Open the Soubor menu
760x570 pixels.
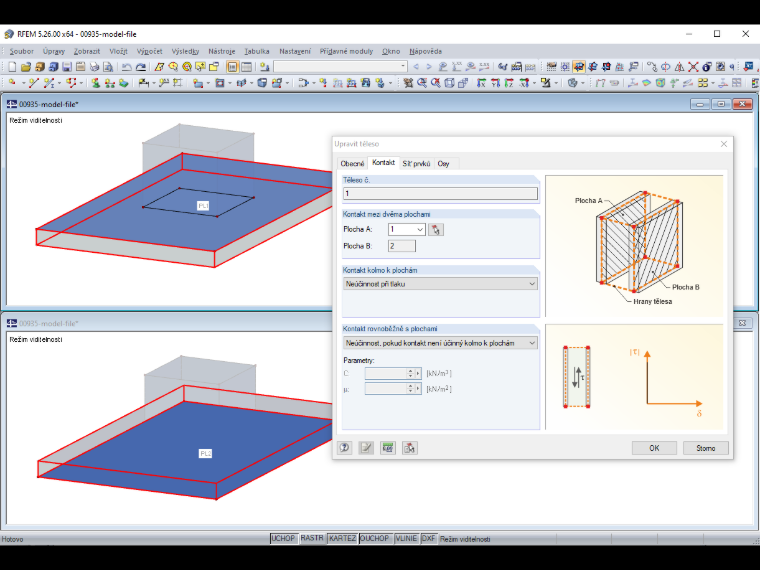coord(21,51)
